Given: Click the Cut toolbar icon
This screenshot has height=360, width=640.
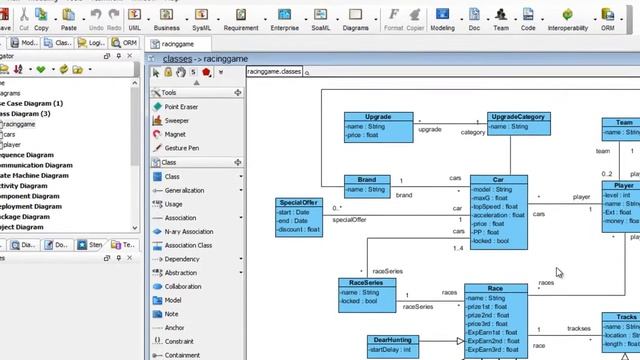Looking at the screenshot, I should click(24, 19).
